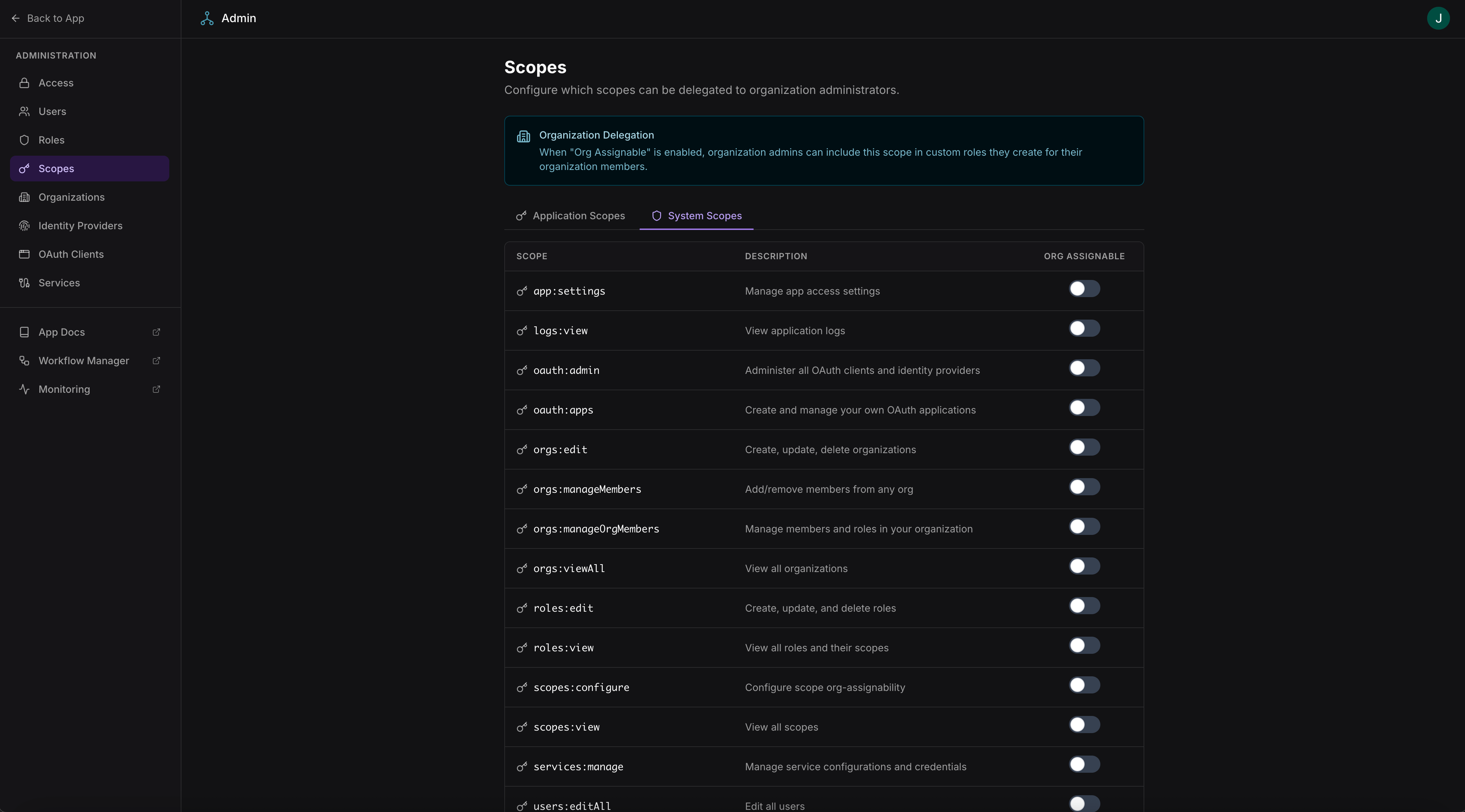Click the shield icon on System Scopes tab
The width and height of the screenshot is (1465, 812).
click(656, 216)
